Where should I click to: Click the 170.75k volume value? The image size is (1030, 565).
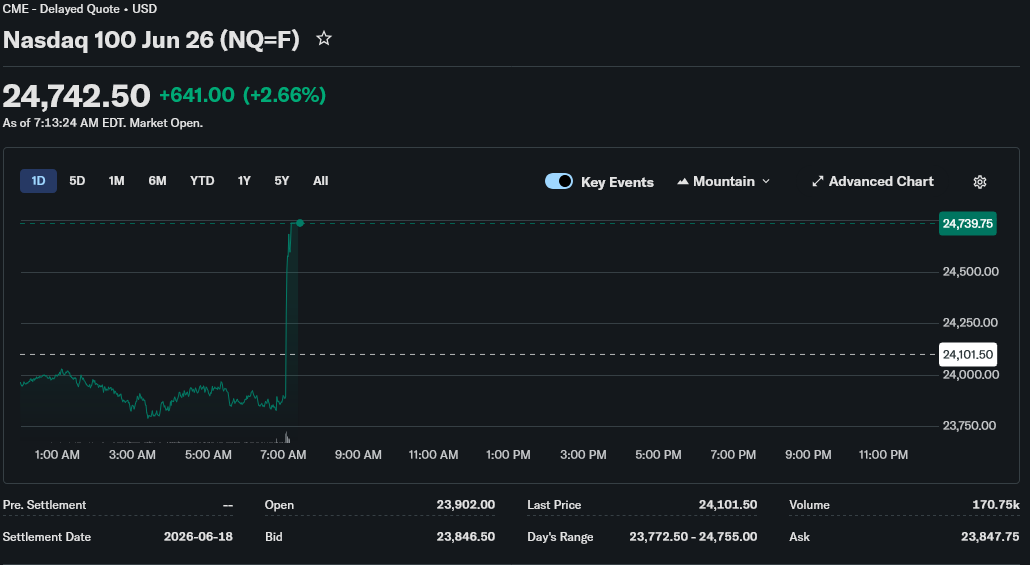pyautogui.click(x=996, y=505)
